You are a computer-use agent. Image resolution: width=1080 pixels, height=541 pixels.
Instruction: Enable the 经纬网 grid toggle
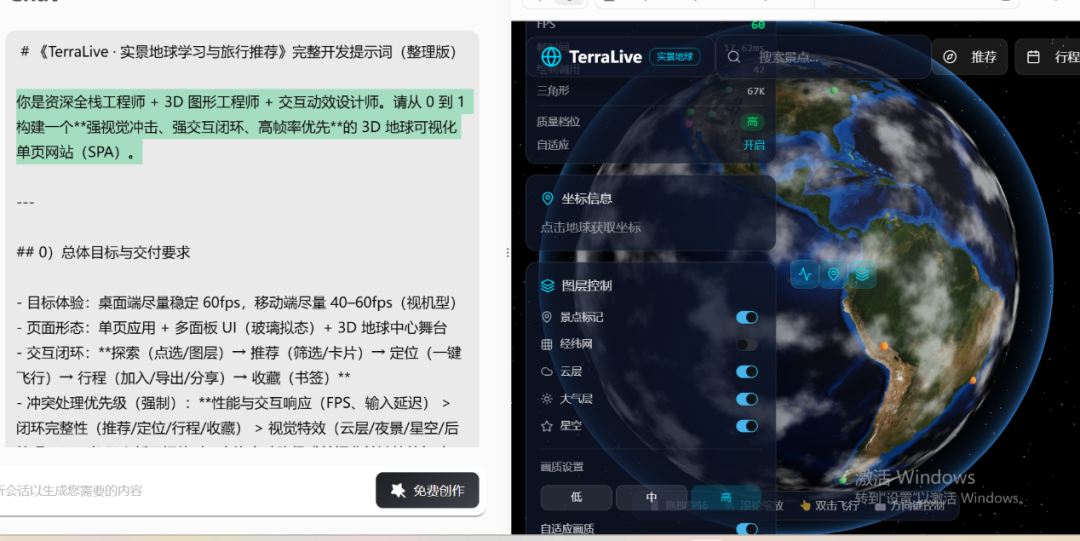[x=746, y=344]
